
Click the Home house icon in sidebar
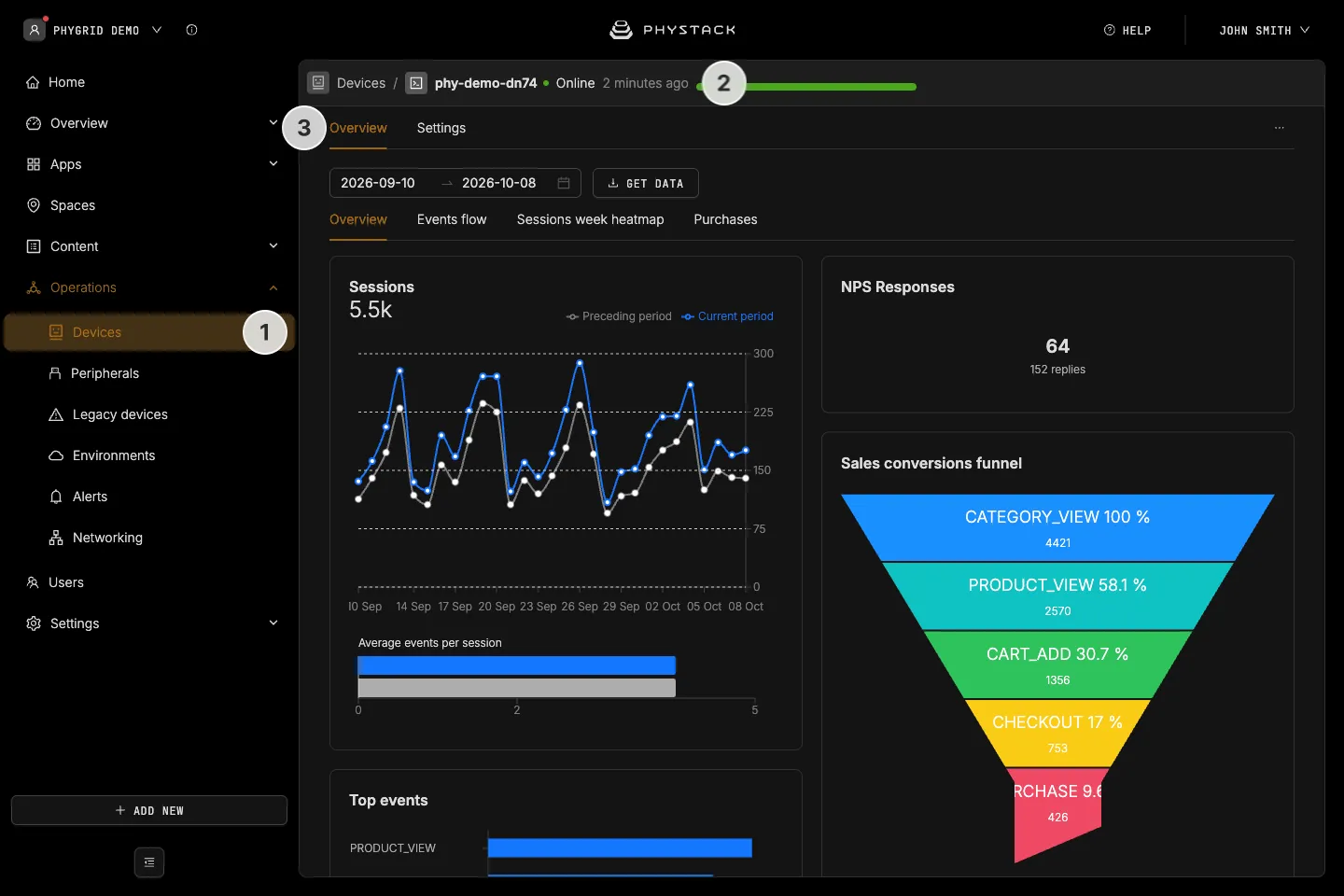[33, 82]
